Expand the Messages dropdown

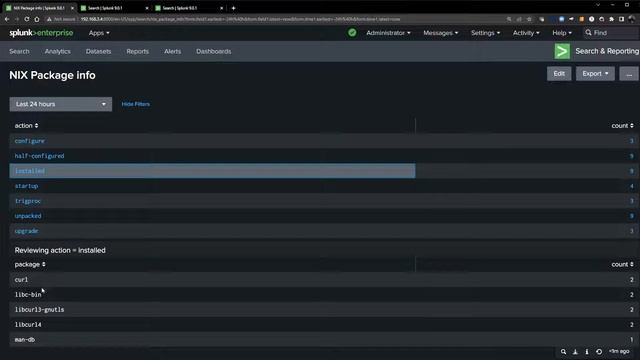tap(441, 33)
